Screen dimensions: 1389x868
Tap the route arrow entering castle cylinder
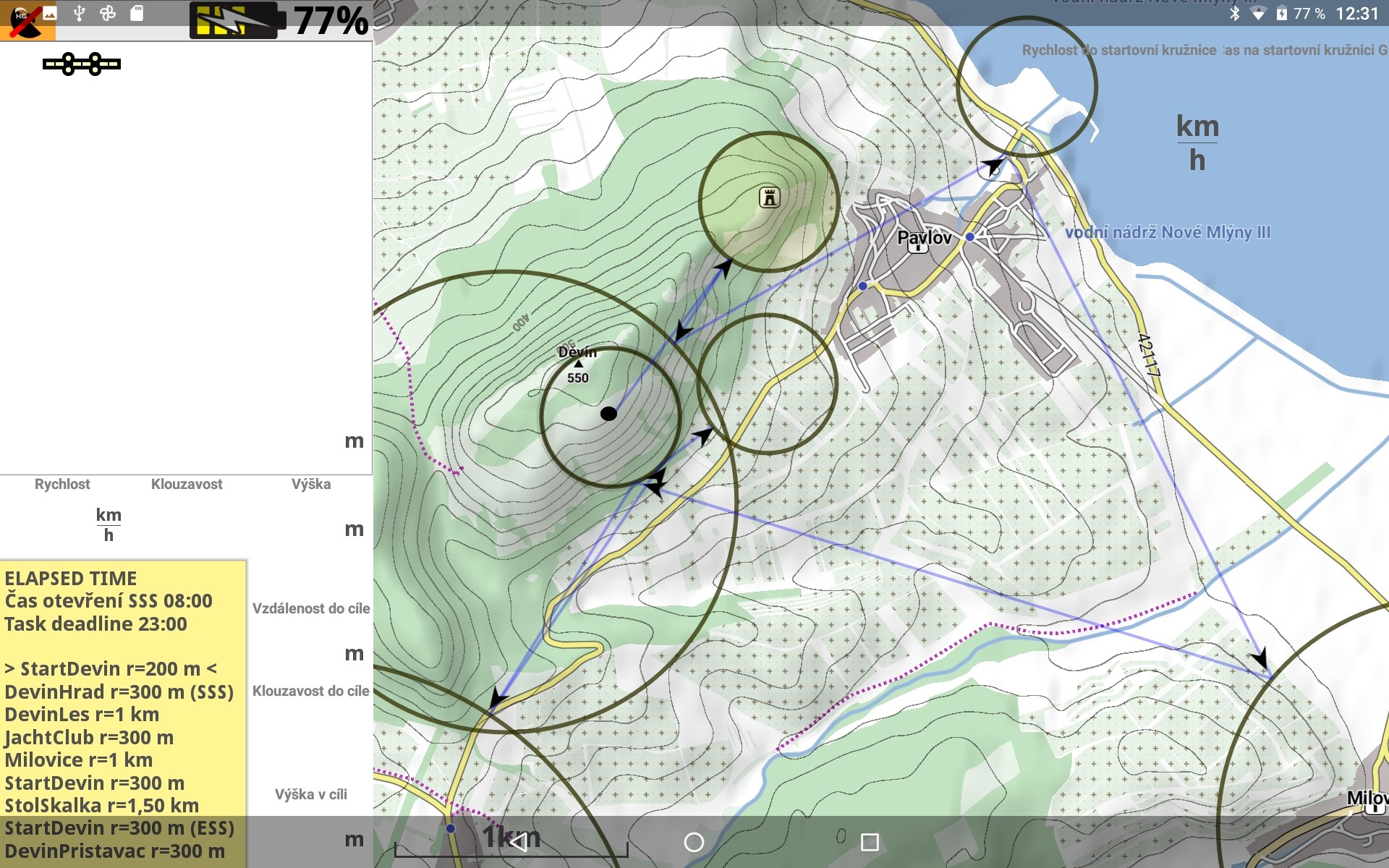[x=723, y=268]
